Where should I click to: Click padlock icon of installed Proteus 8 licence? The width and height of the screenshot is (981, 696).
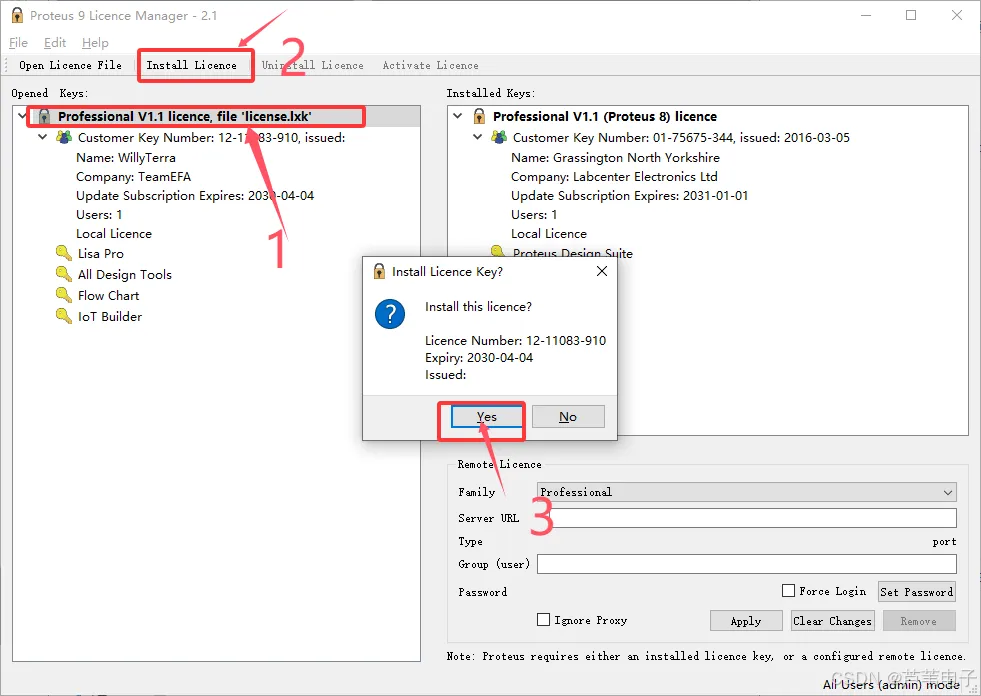click(x=479, y=116)
